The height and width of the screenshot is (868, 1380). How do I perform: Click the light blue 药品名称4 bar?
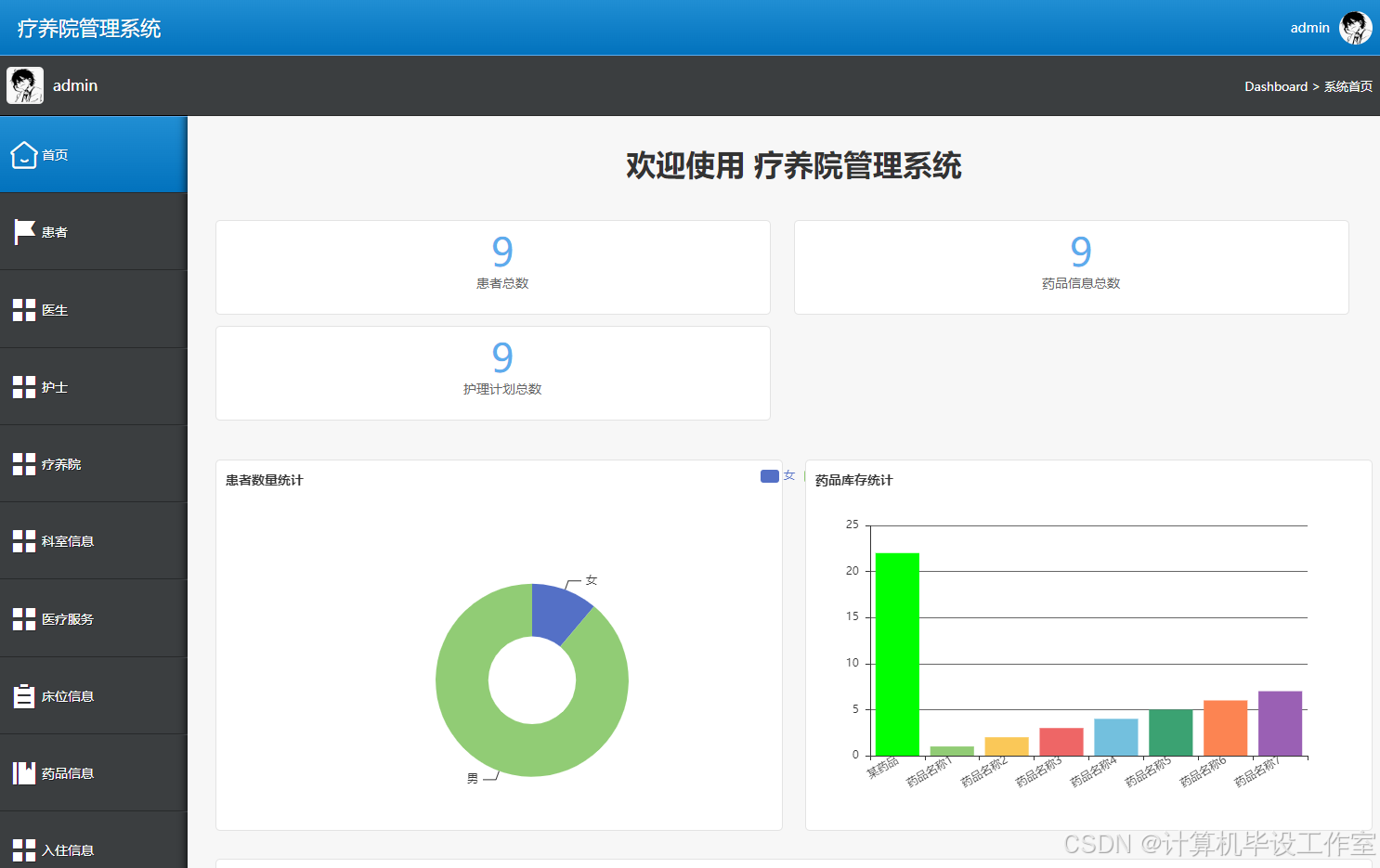point(1116,737)
